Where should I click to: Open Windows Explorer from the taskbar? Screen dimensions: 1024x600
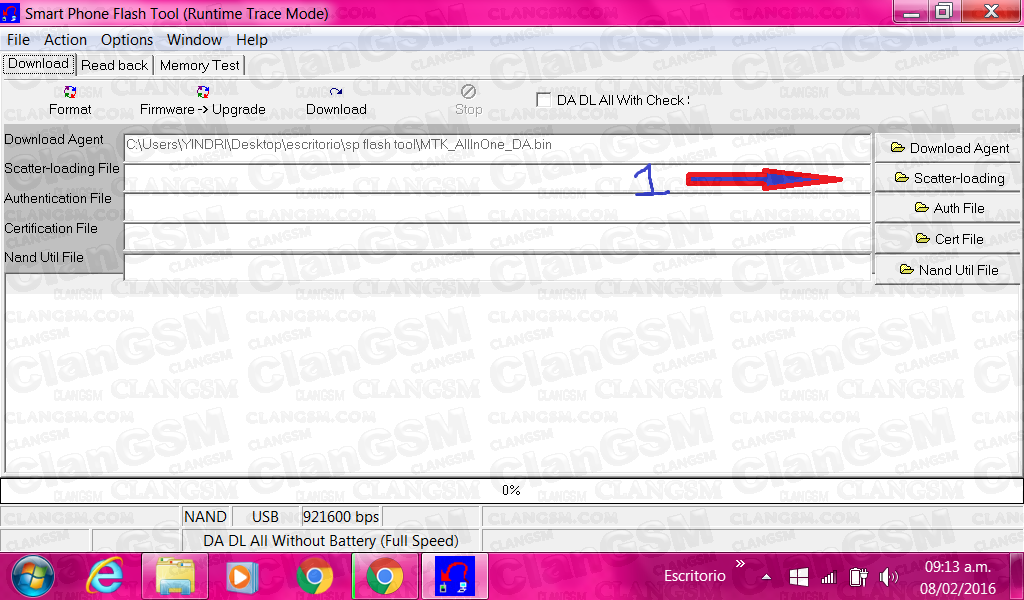[175, 577]
